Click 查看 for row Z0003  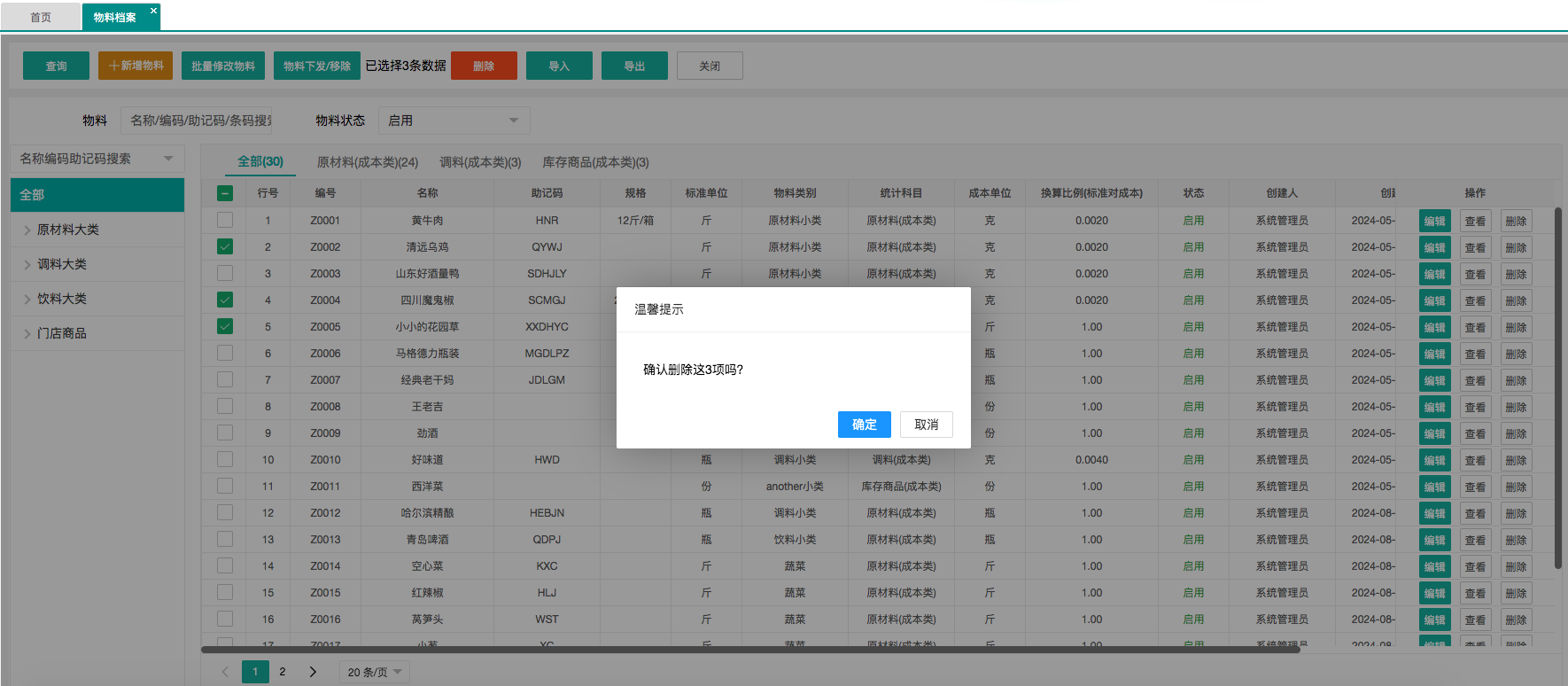(x=1475, y=274)
